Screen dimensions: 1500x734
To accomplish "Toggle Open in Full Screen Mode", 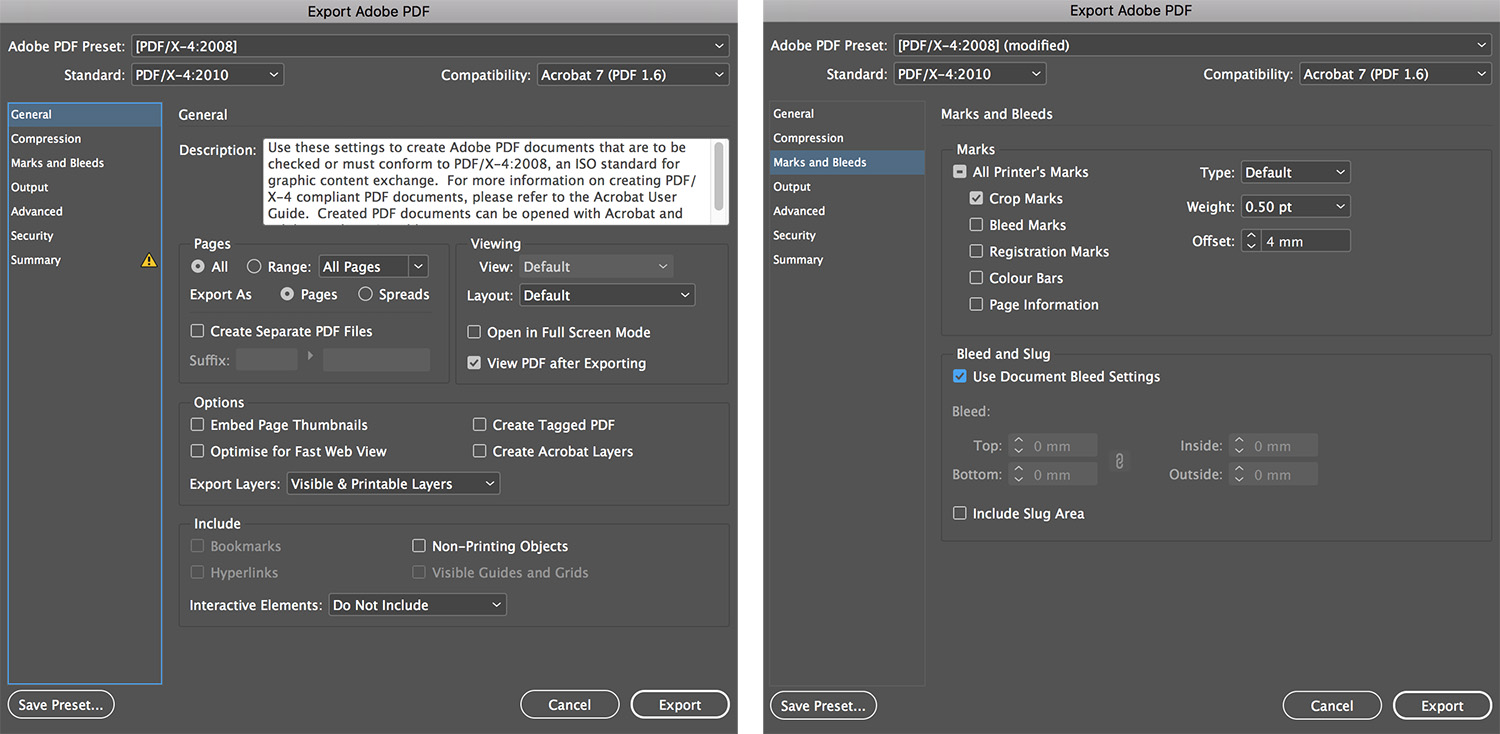I will click(474, 332).
